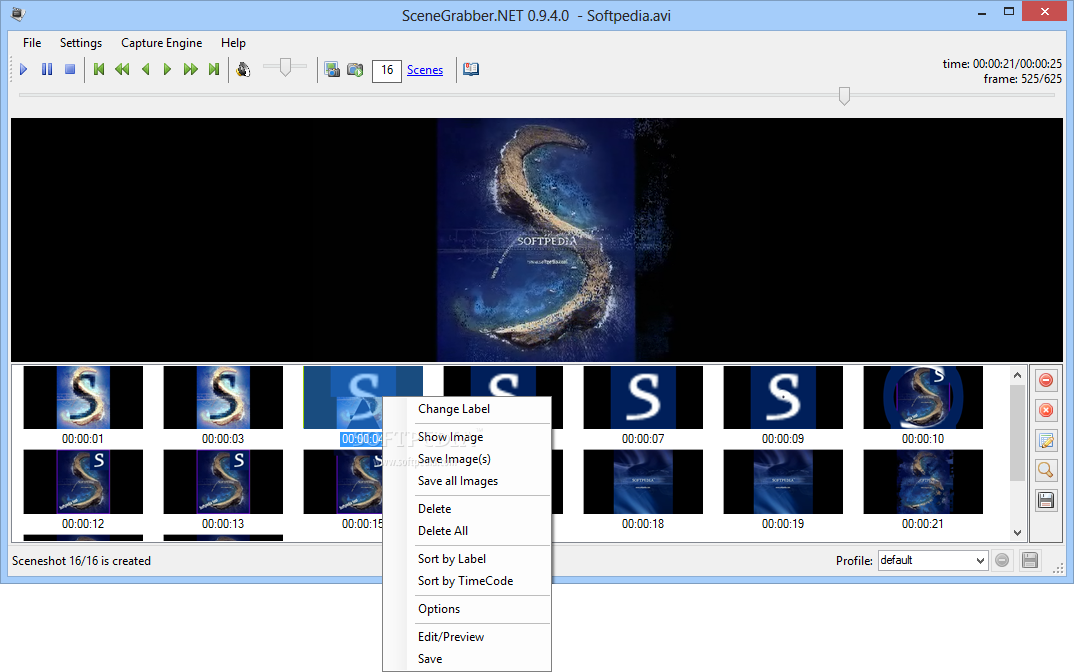This screenshot has width=1074, height=672.
Task: Choose Save at bottom of context menu
Action: pyautogui.click(x=467, y=659)
